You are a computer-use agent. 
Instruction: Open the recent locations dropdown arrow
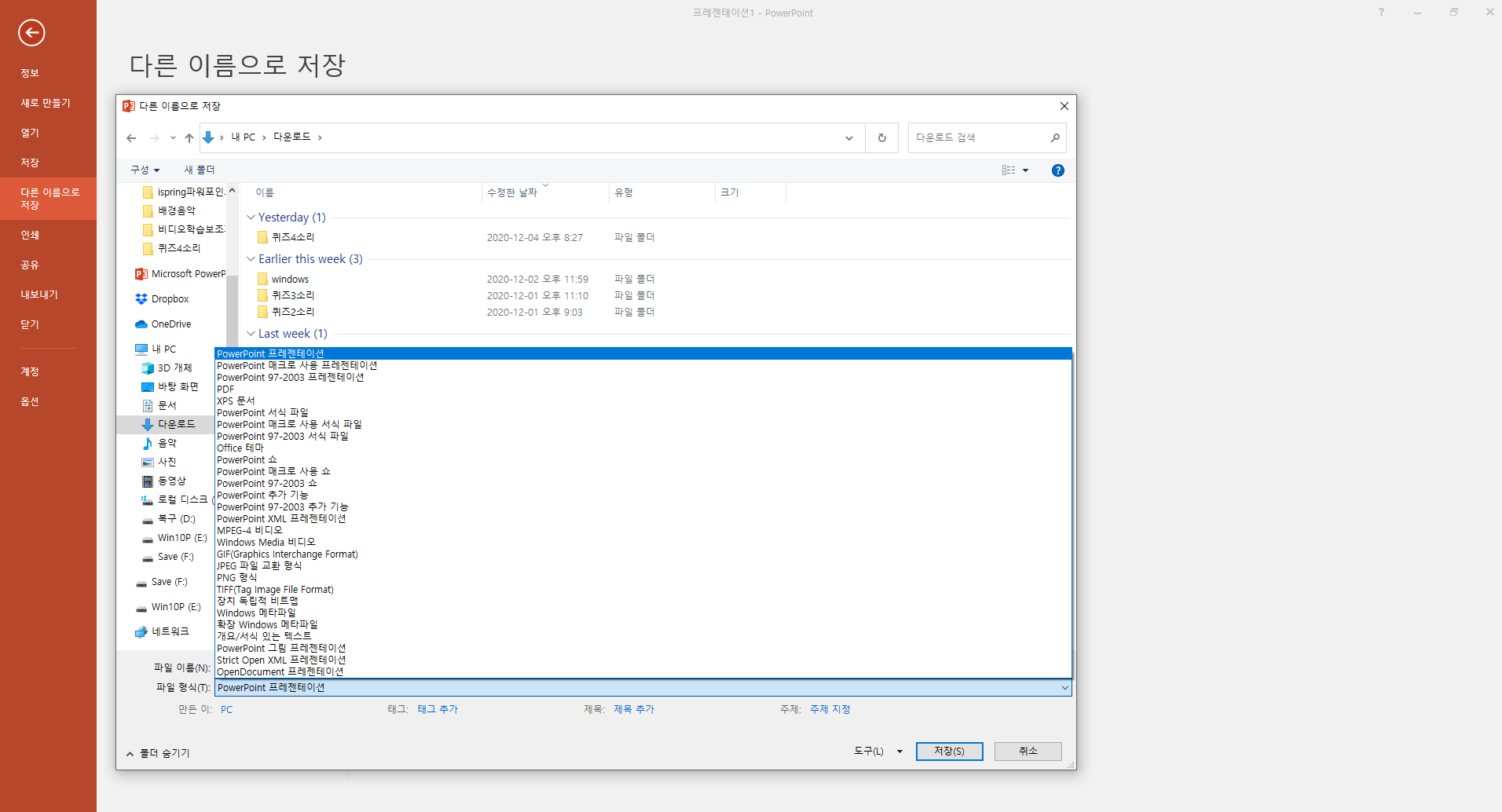pyautogui.click(x=173, y=138)
